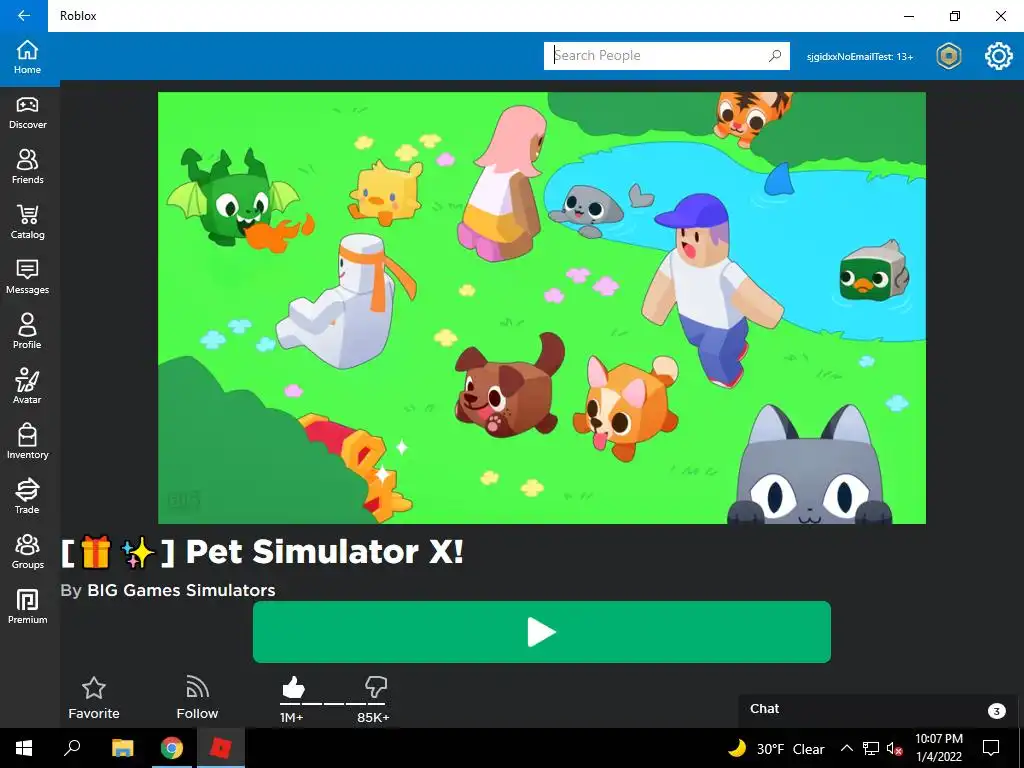Click the muted volume tray icon
The width and height of the screenshot is (1024, 768).
tap(895, 748)
